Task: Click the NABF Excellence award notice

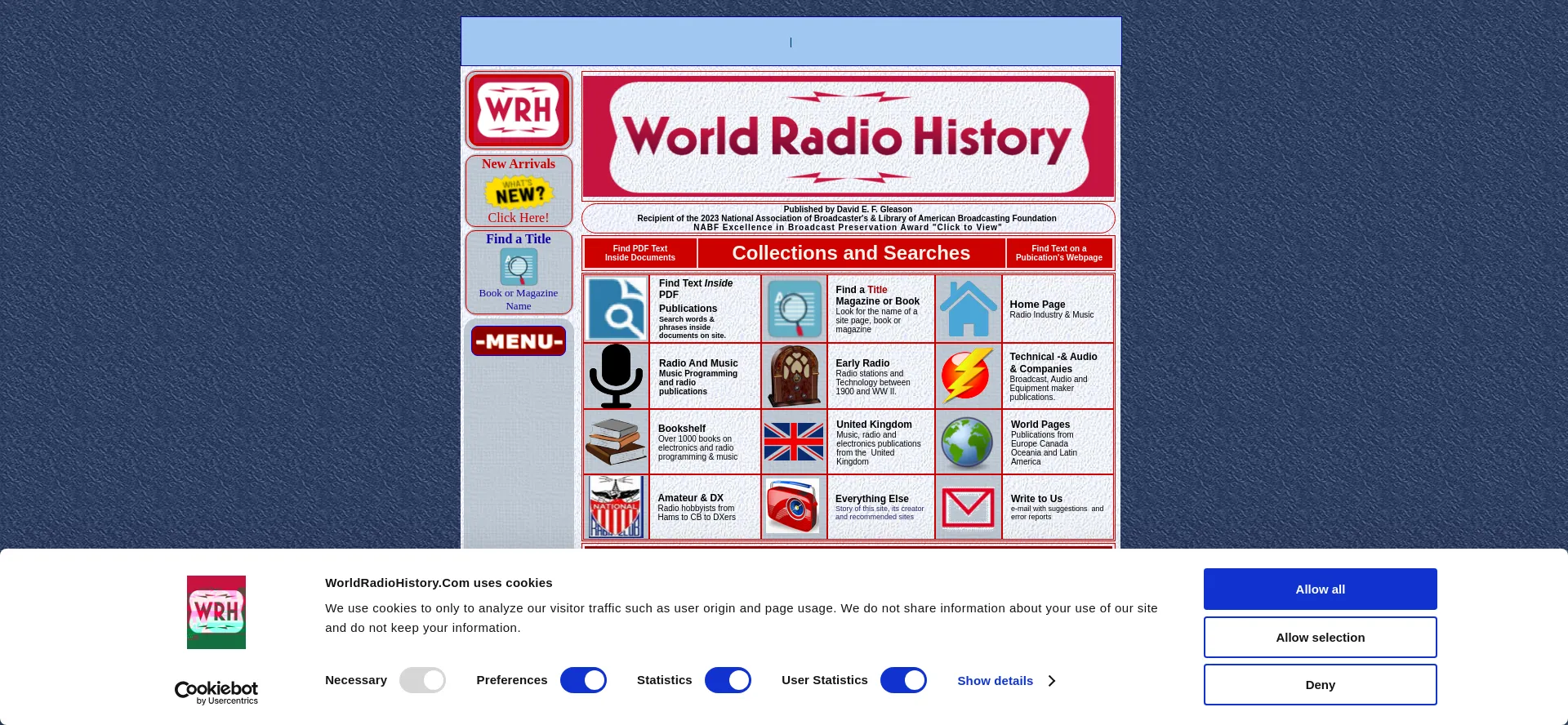Action: coord(847,227)
